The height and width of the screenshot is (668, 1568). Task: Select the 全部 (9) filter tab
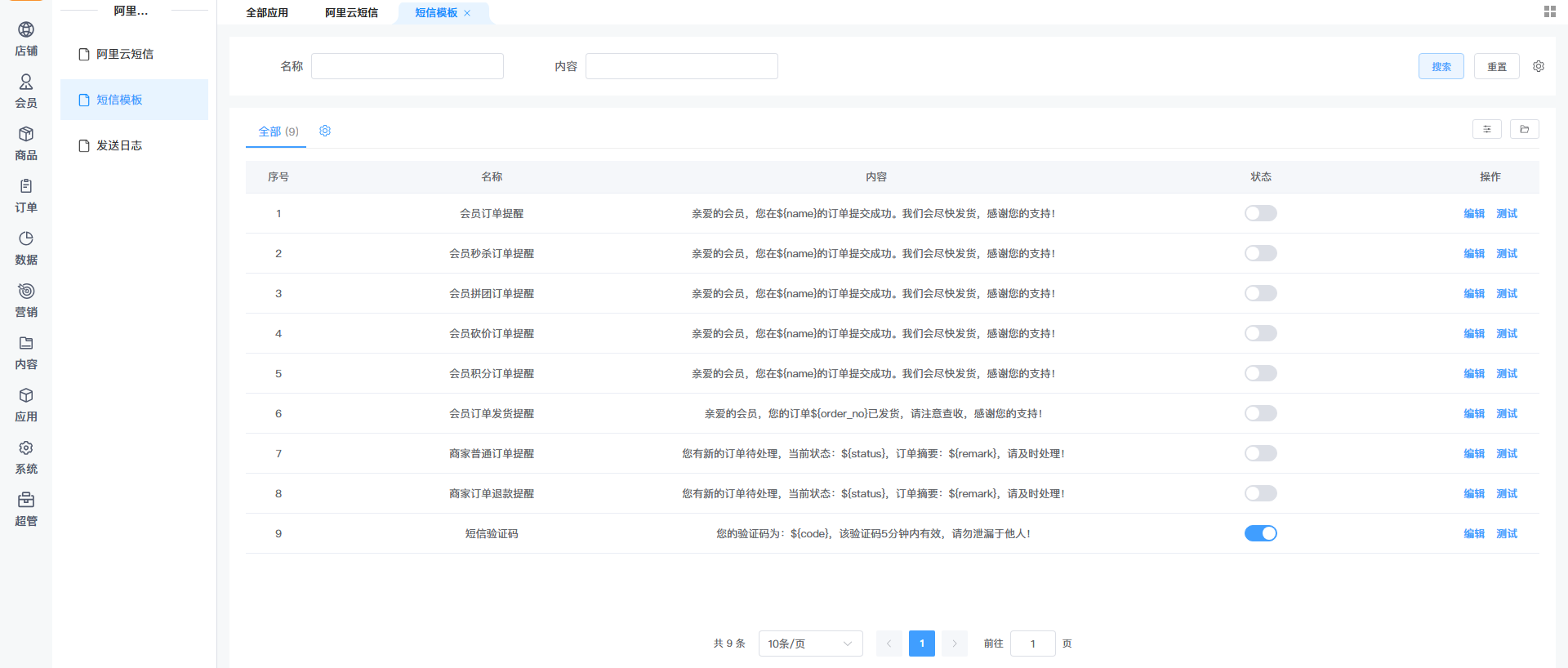click(278, 131)
